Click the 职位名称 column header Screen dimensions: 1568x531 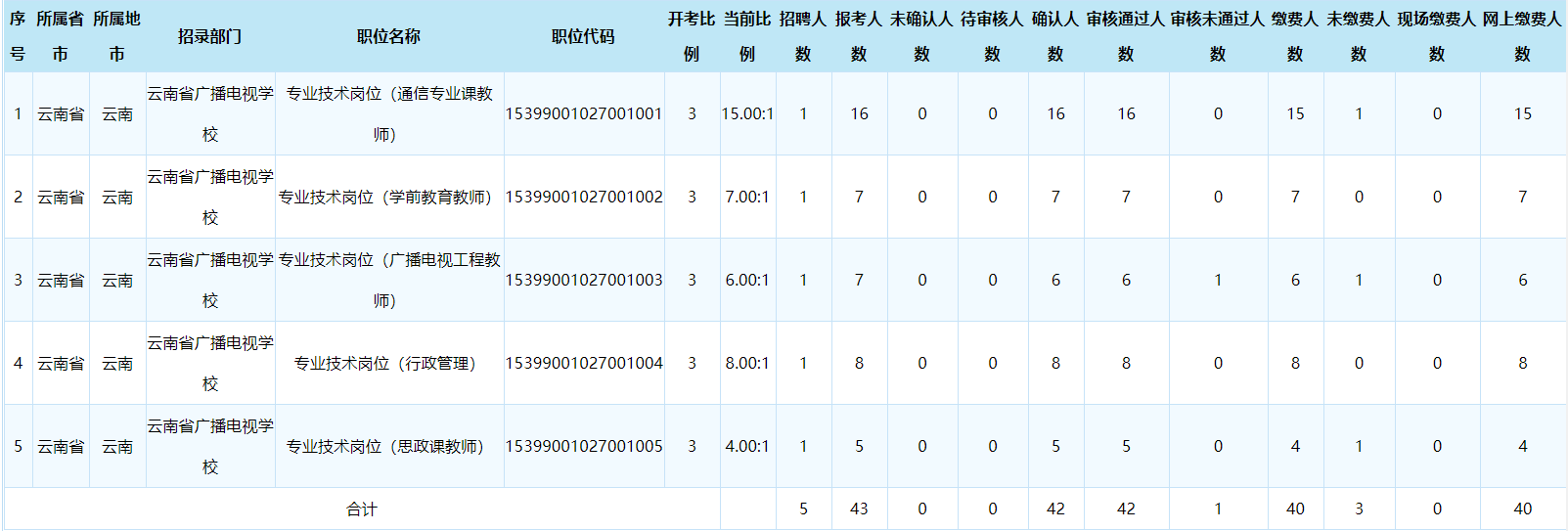click(388, 36)
